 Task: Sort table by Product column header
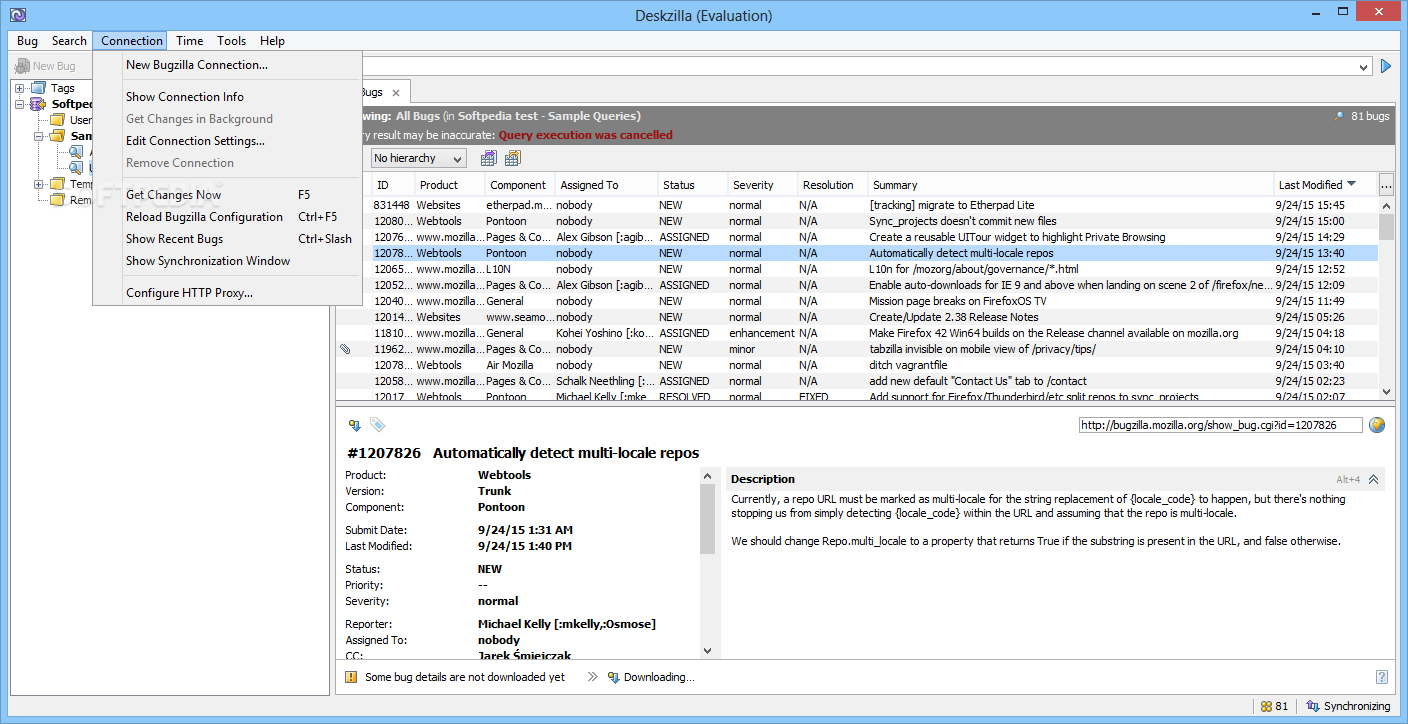(450, 185)
